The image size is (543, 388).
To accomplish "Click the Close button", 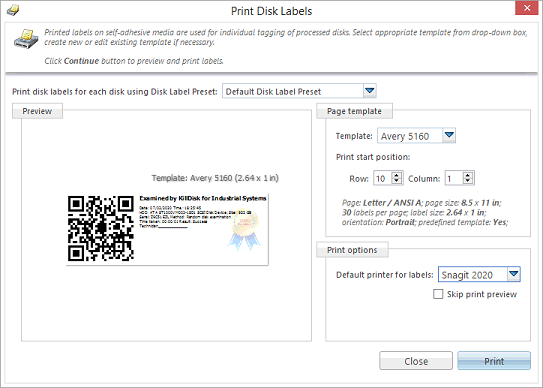I will click(416, 361).
